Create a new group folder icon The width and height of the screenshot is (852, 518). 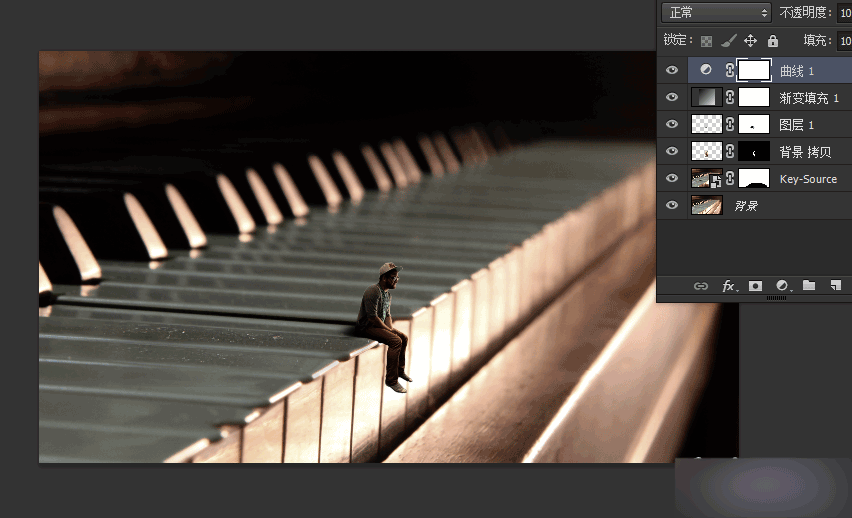[809, 285]
